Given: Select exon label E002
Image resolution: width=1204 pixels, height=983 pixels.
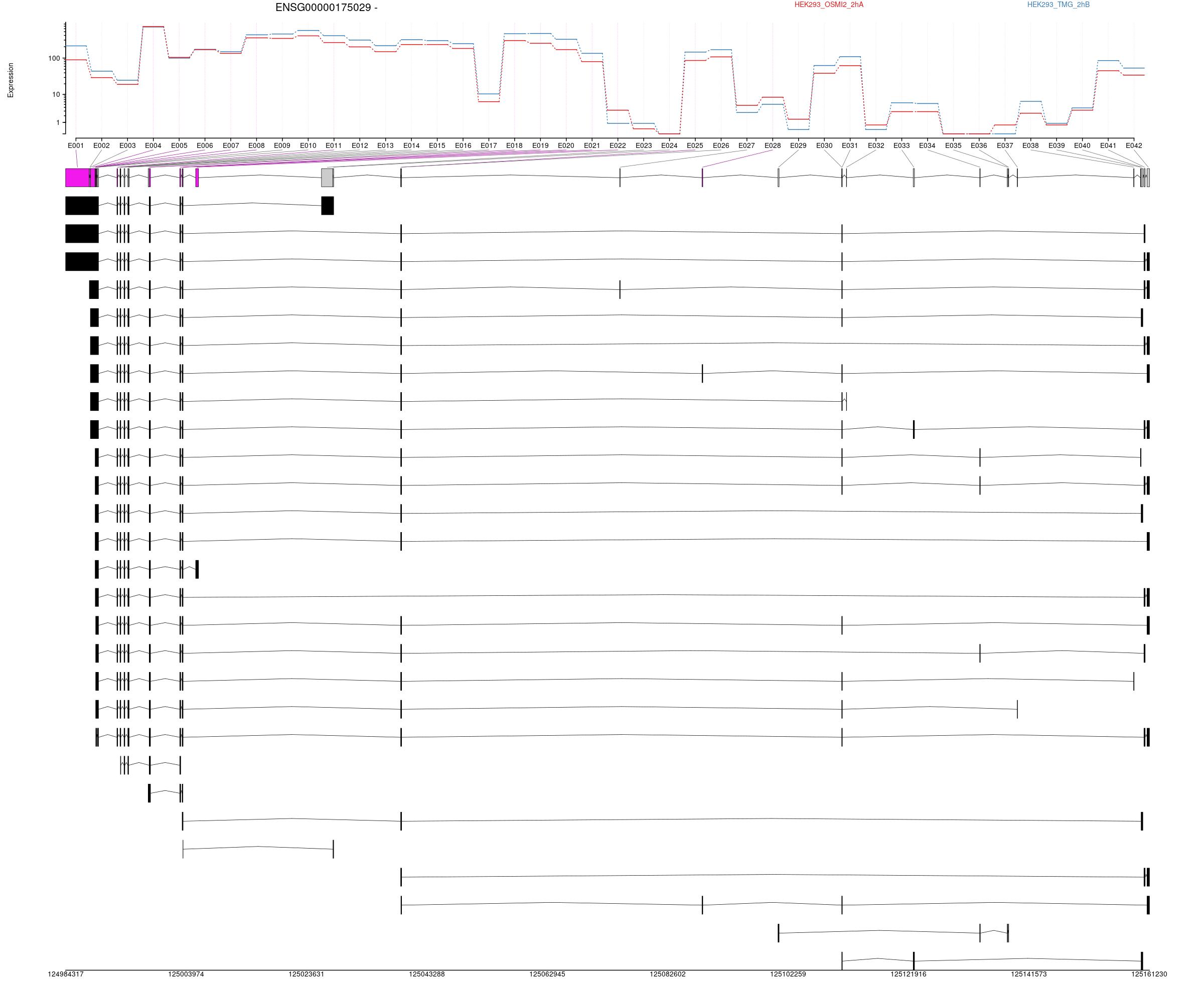Looking at the screenshot, I should click(101, 145).
